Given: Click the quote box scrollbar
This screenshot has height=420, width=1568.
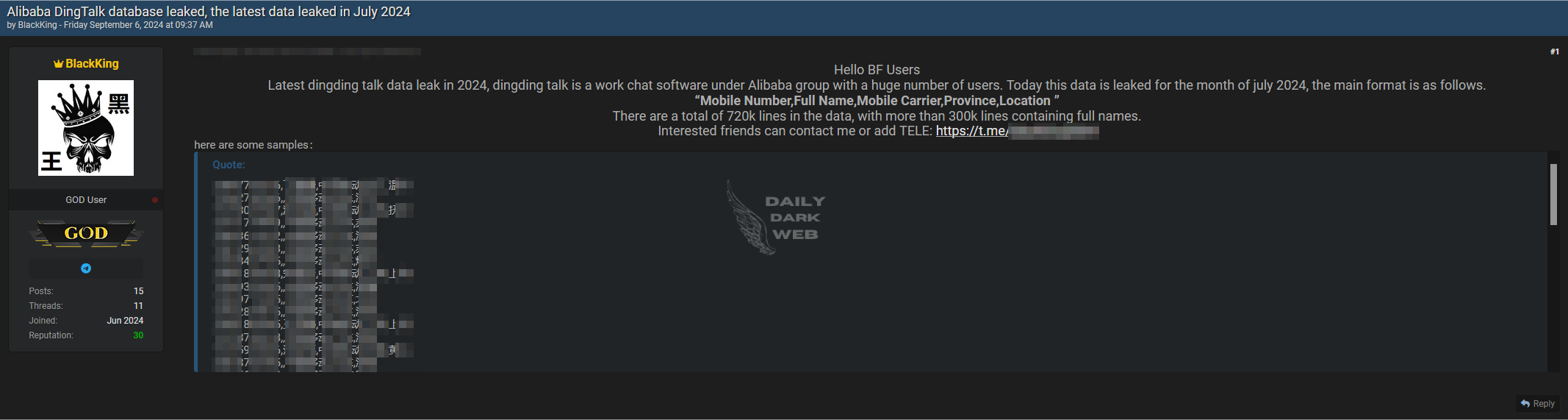Looking at the screenshot, I should click(x=1553, y=194).
